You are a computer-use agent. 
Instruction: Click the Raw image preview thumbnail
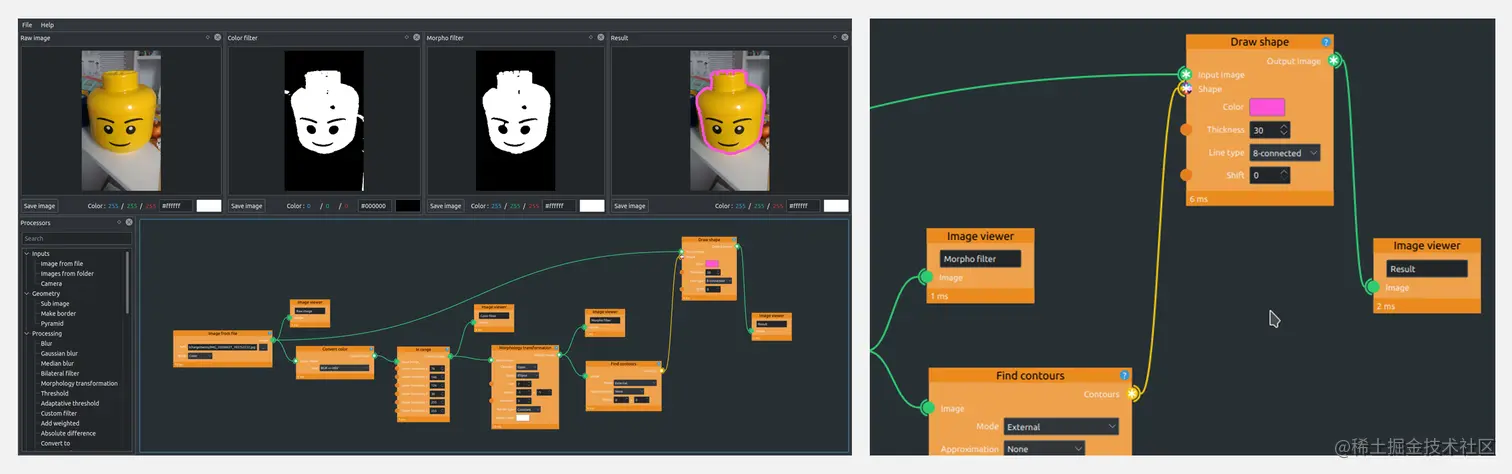coord(121,121)
